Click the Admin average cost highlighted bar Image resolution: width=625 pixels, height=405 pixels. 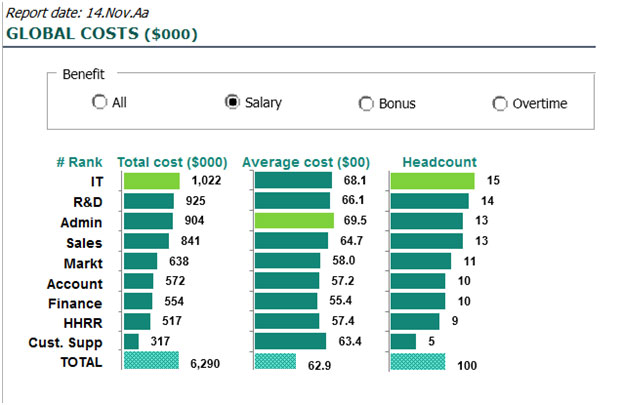(x=294, y=220)
